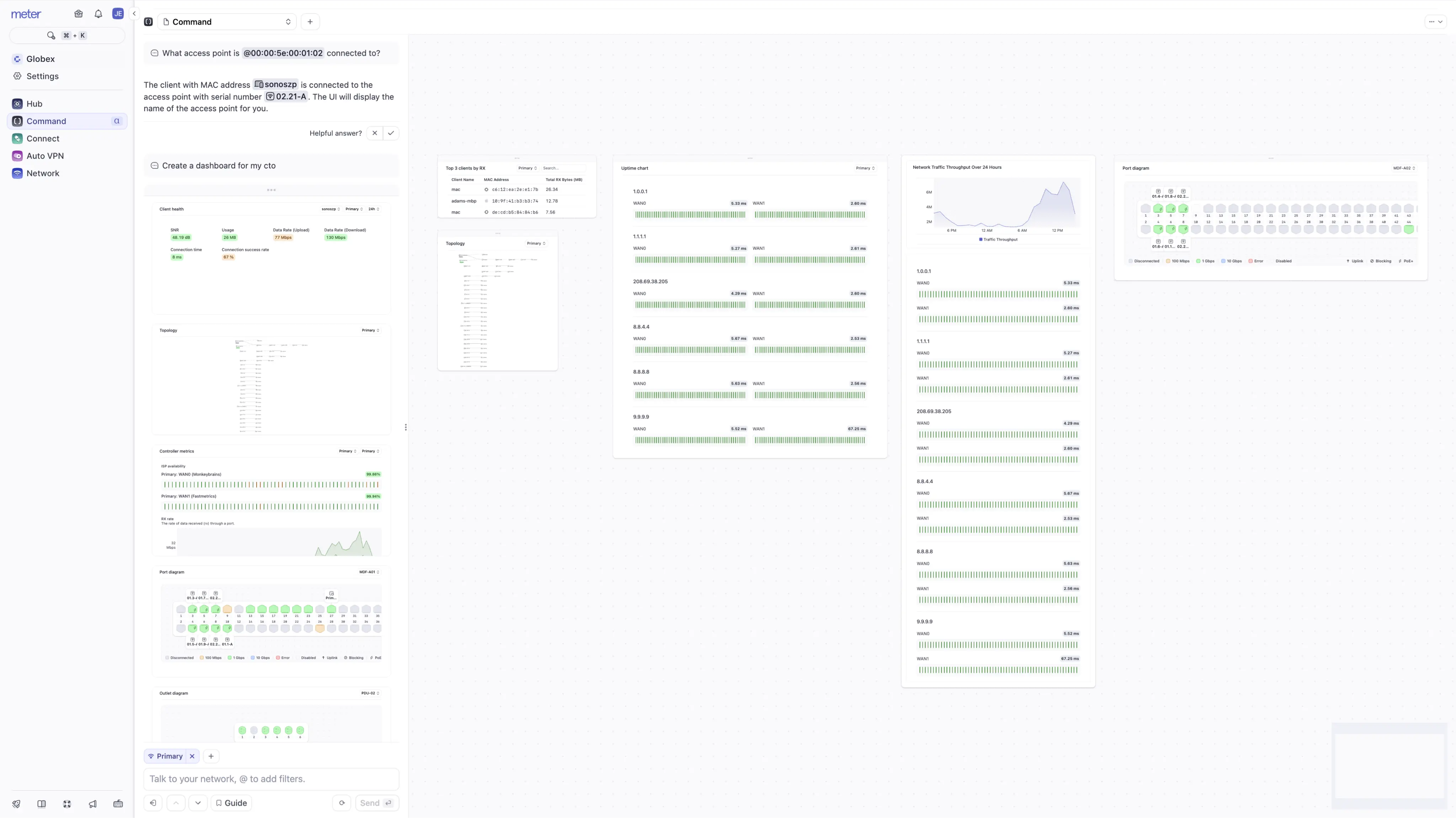1456x818 pixels.
Task: Click the reset refresh icon near Send
Action: tap(342, 803)
